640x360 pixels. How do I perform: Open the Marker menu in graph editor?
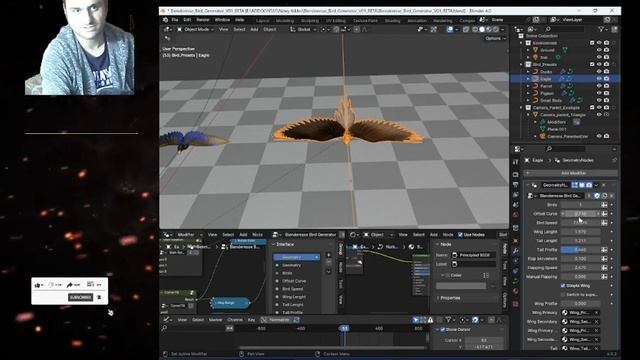click(216, 320)
